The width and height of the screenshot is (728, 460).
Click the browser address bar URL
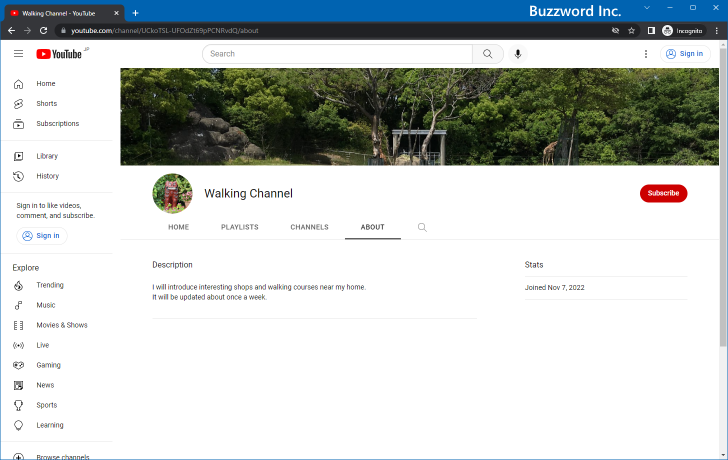(x=164, y=31)
